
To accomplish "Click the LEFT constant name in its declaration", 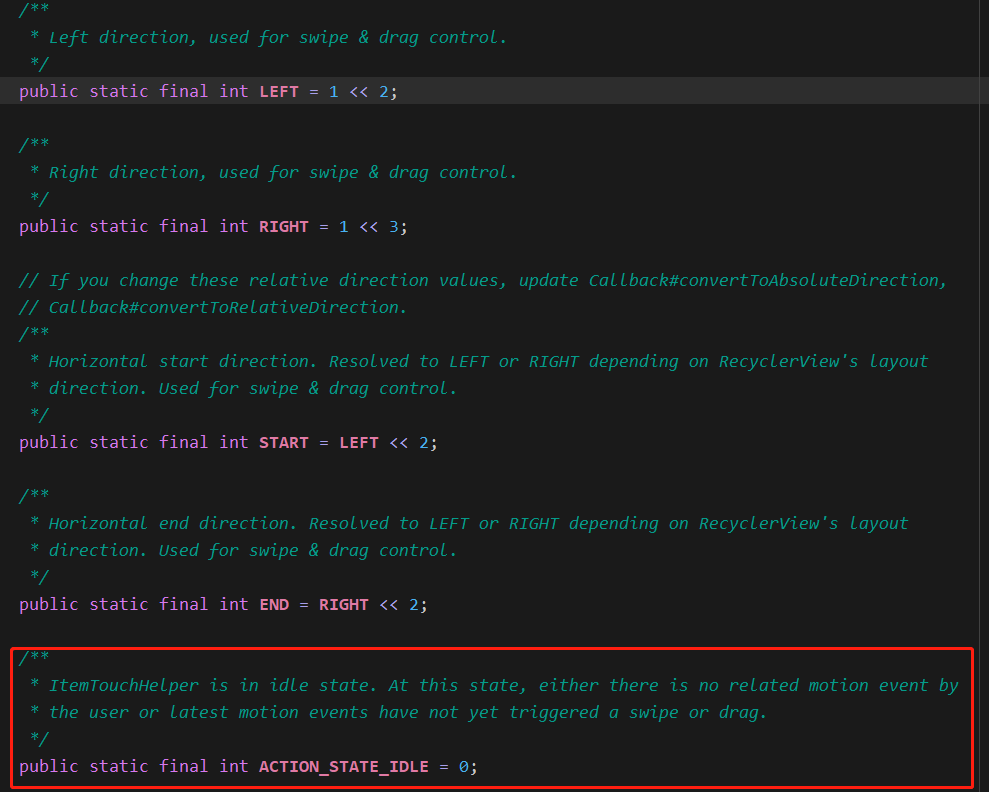I will 279,91.
